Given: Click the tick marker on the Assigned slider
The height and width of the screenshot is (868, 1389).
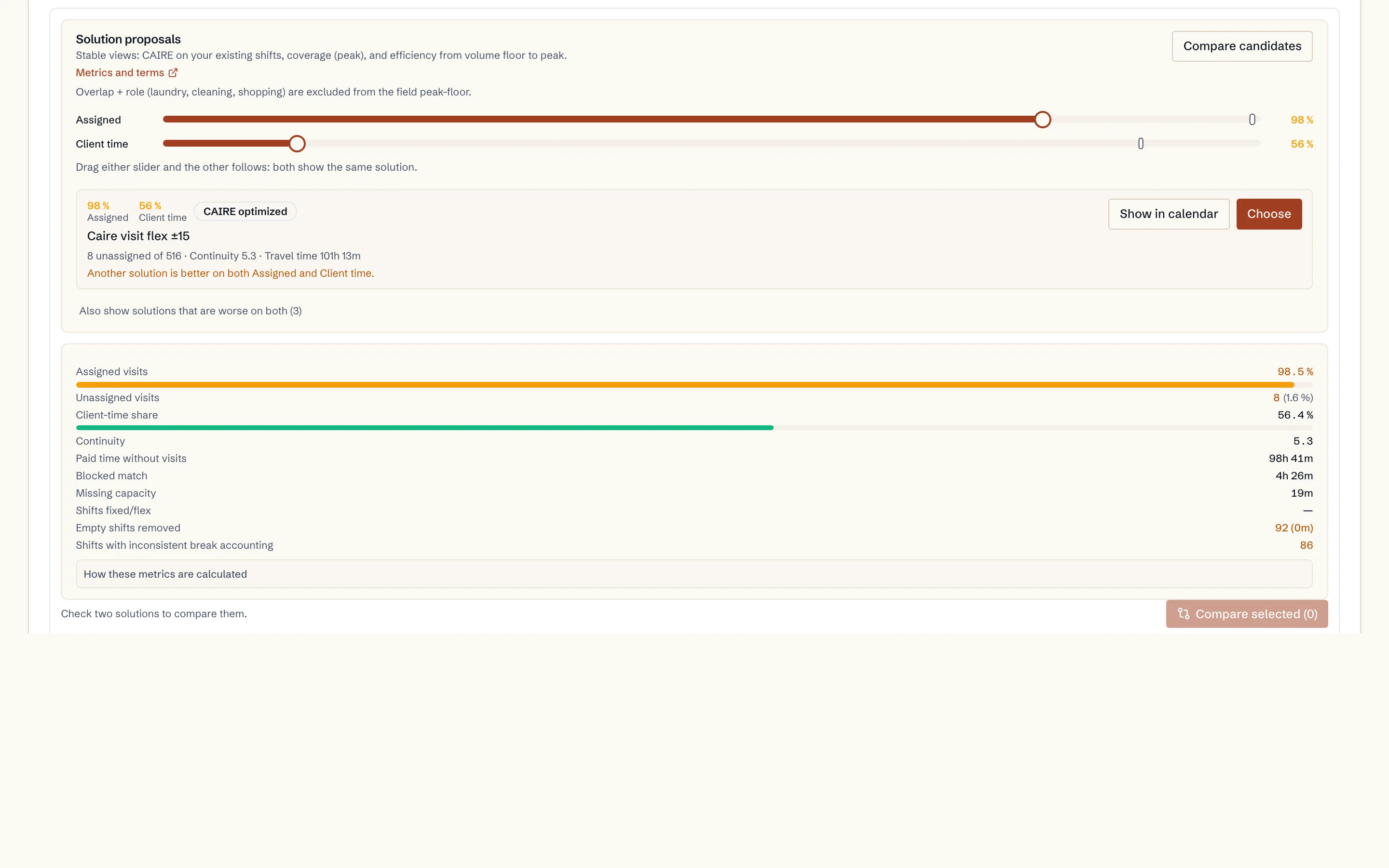Looking at the screenshot, I should (x=1252, y=120).
